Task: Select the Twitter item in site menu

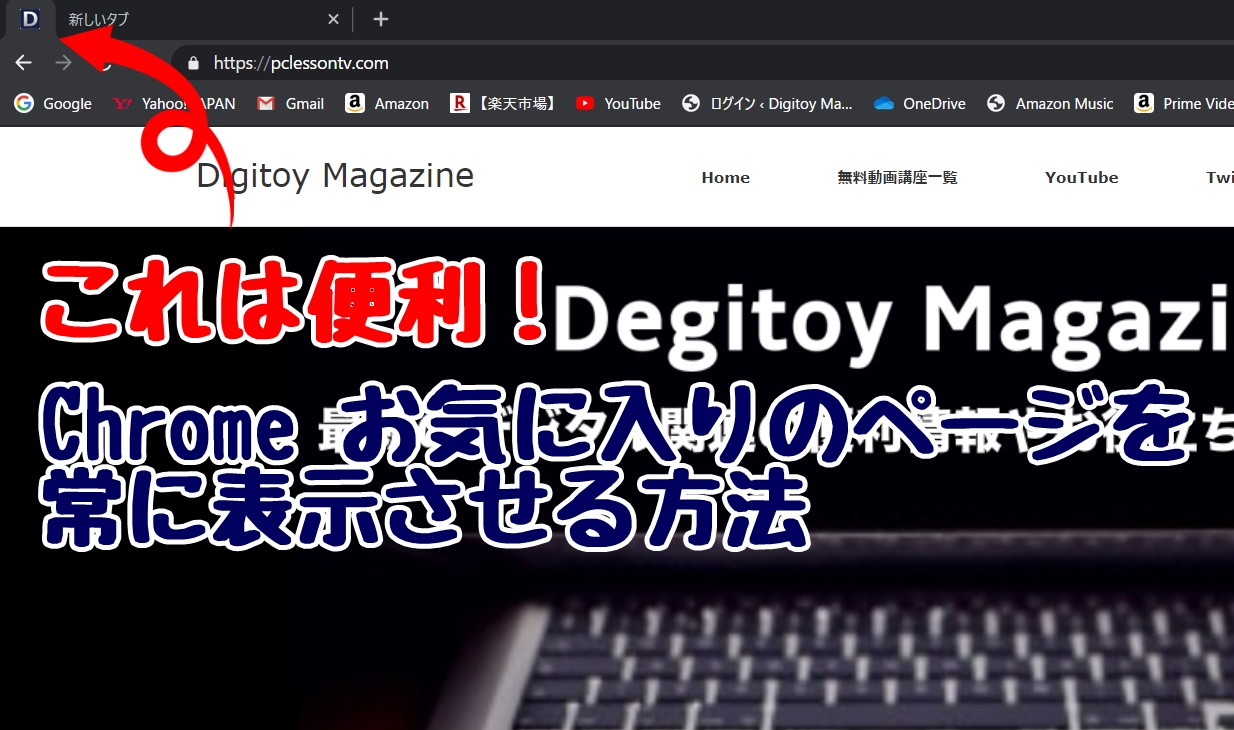Action: (1219, 177)
